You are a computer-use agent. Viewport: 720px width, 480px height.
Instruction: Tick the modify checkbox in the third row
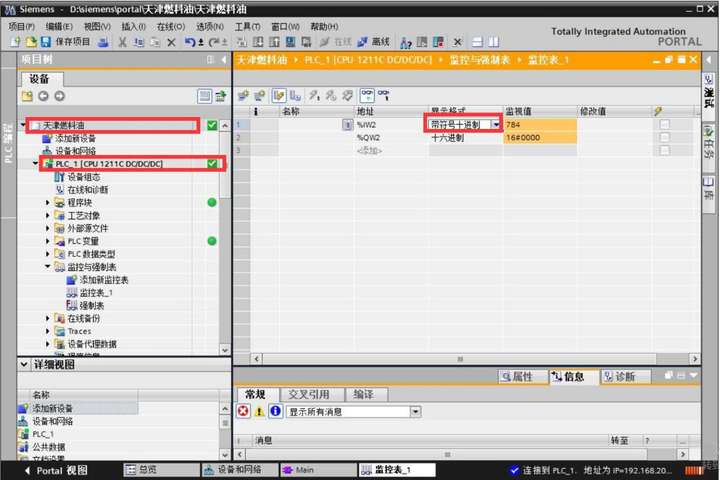click(x=664, y=150)
